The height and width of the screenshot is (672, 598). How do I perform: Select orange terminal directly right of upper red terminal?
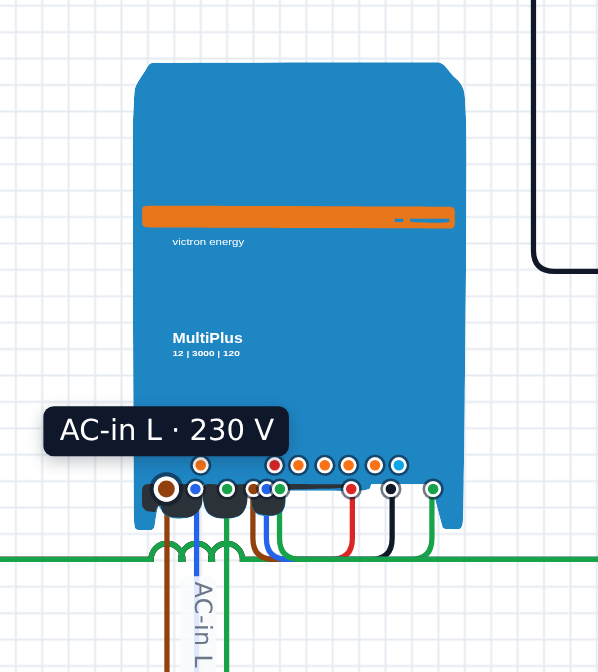299,465
